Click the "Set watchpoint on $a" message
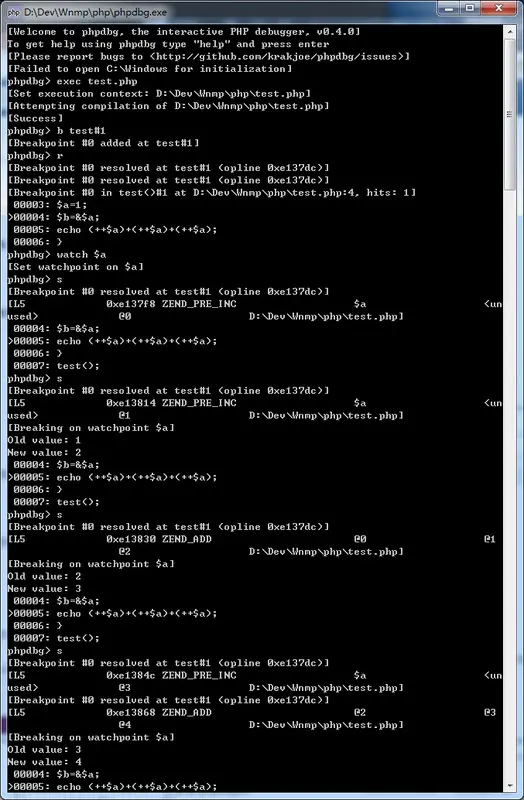Image resolution: width=524 pixels, height=800 pixels. (x=76, y=267)
